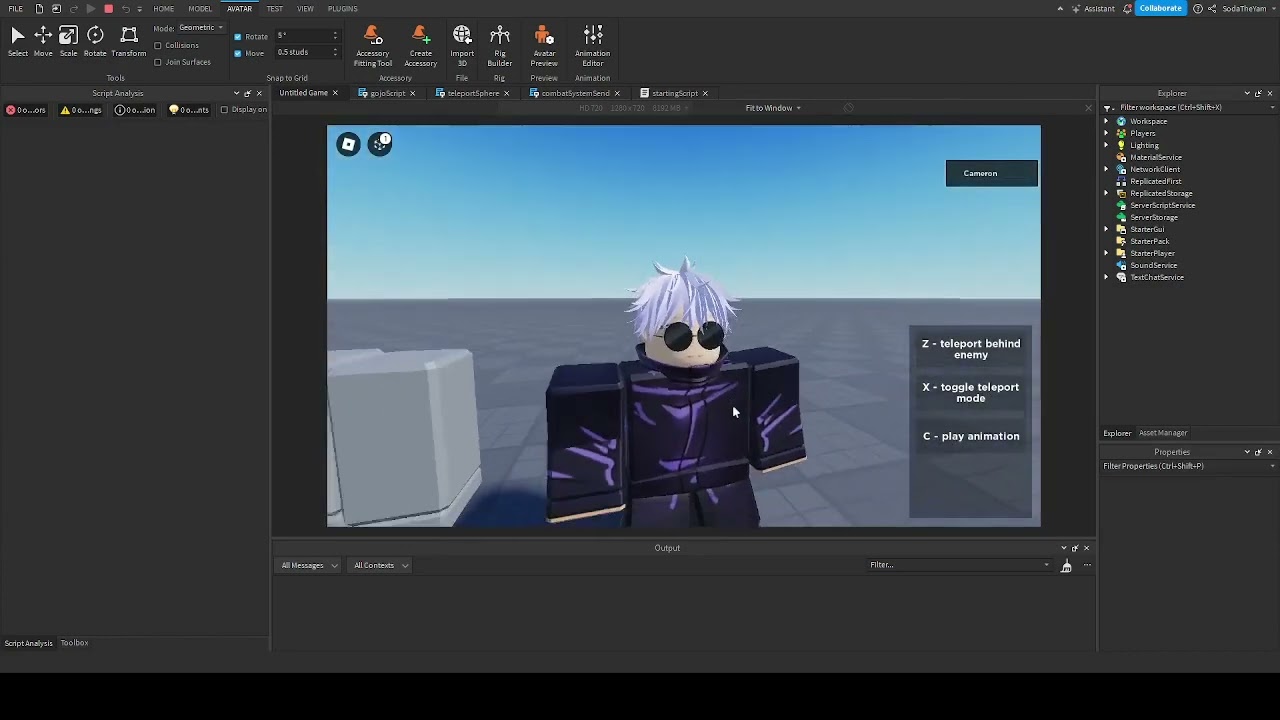Uncheck the Rotate snap checkbox
The width and height of the screenshot is (1280, 720).
[238, 37]
